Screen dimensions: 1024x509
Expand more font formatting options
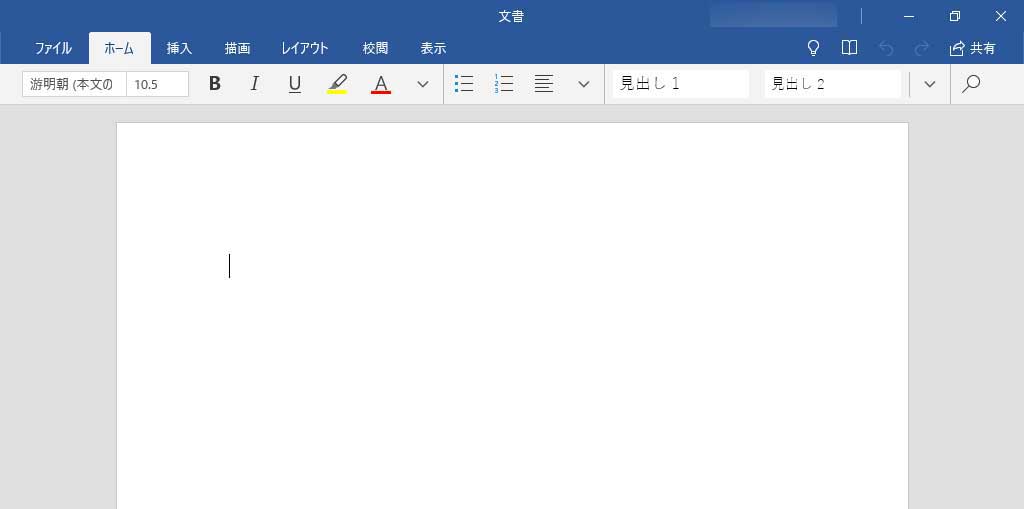(423, 84)
